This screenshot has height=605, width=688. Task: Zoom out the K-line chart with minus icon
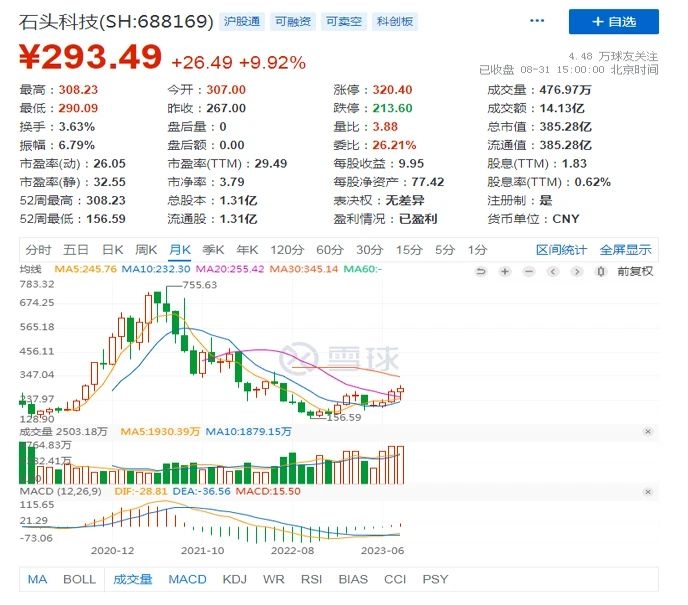(529, 272)
